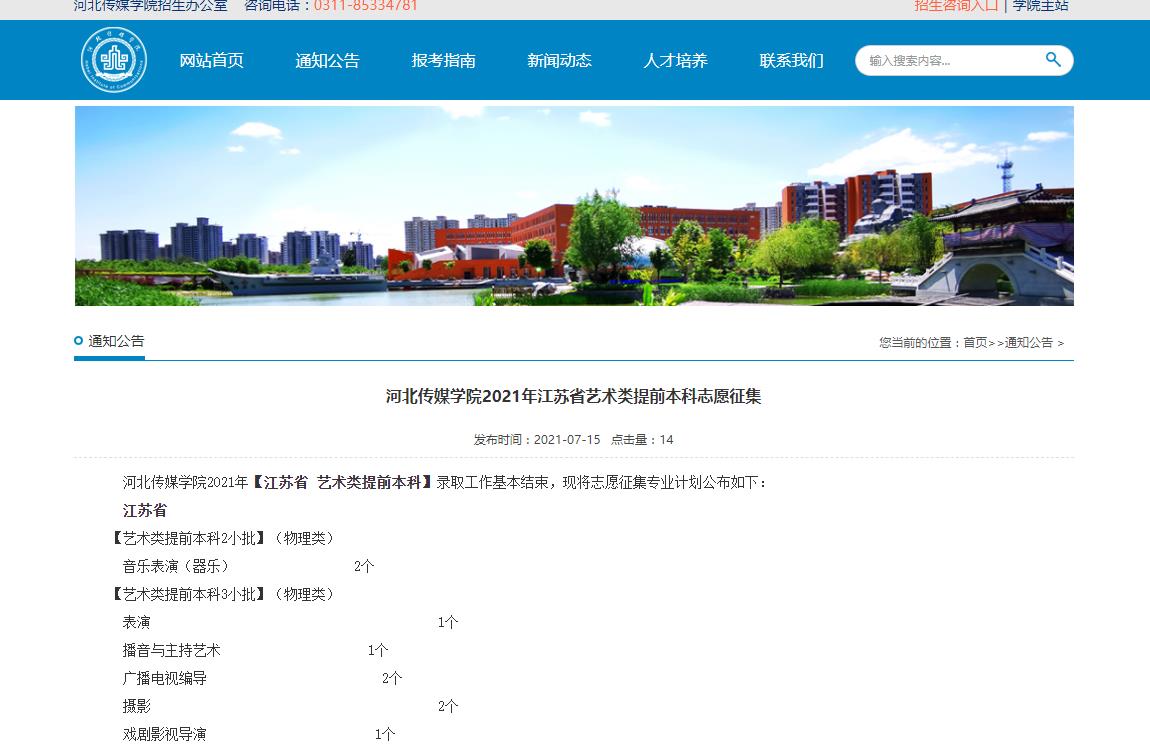Select the 通知公告 section tab heading
The image size is (1150, 750).
(116, 341)
